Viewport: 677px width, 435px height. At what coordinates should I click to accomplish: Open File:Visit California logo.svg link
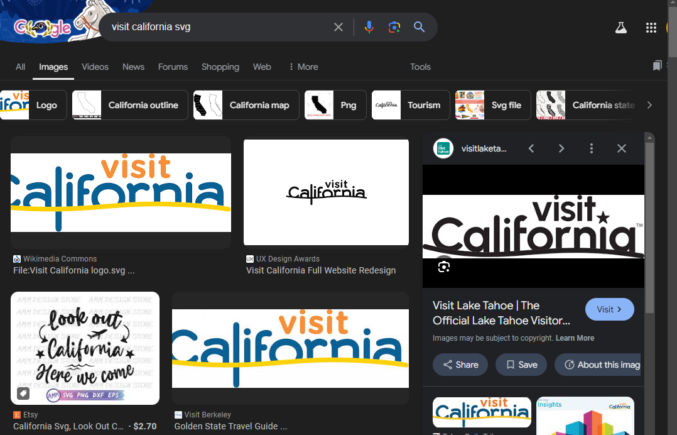[73, 271]
